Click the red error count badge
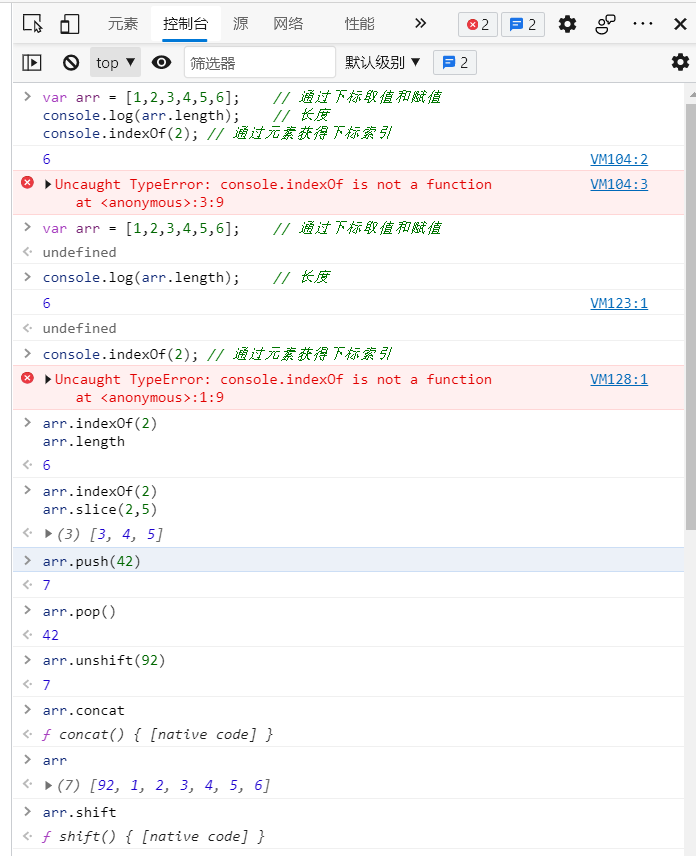Viewport: 696px width, 856px height. coord(478,24)
